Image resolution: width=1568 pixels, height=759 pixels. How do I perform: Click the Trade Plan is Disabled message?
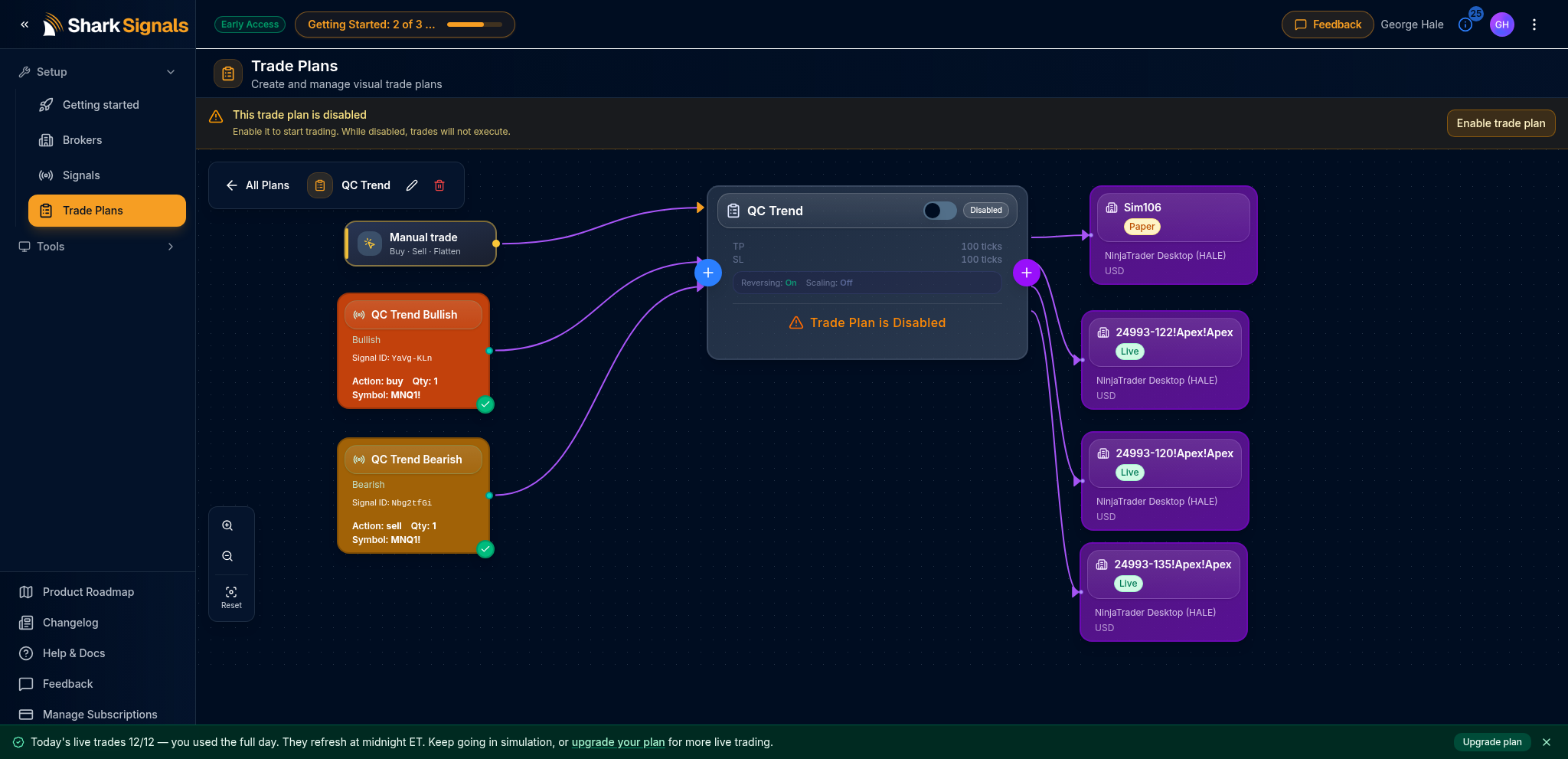867,323
